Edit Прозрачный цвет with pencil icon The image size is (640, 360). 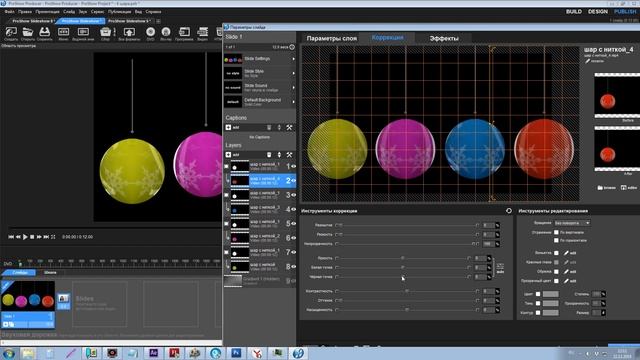pyautogui.click(x=566, y=281)
